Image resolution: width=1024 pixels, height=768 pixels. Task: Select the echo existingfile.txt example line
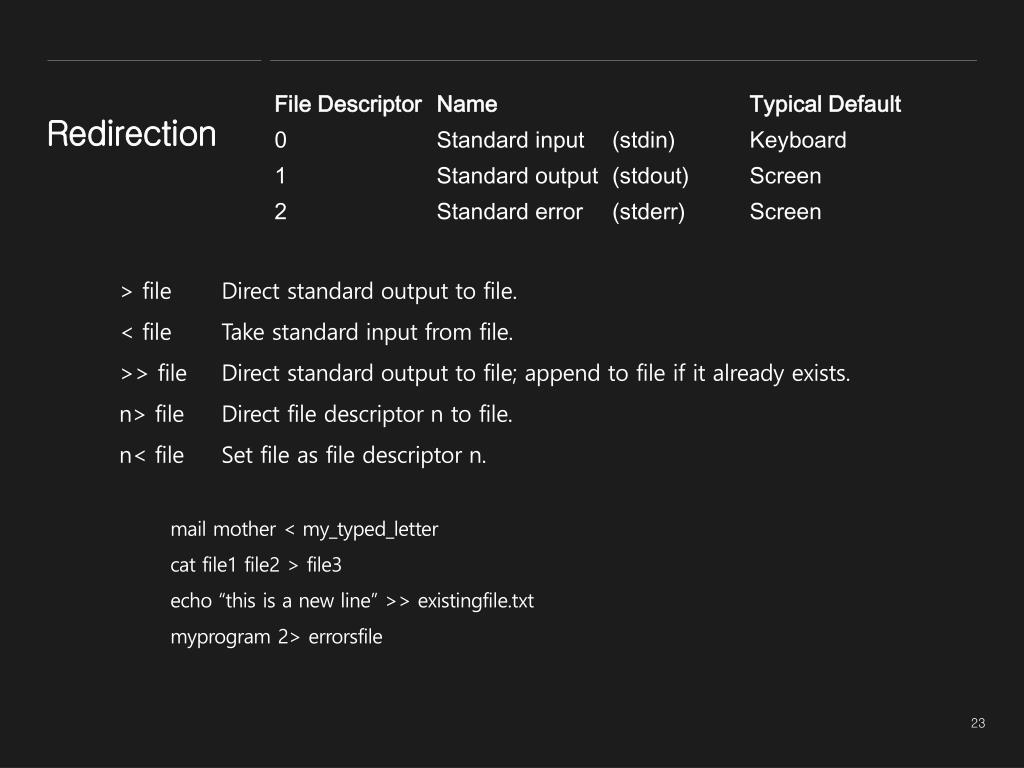pyautogui.click(x=352, y=601)
